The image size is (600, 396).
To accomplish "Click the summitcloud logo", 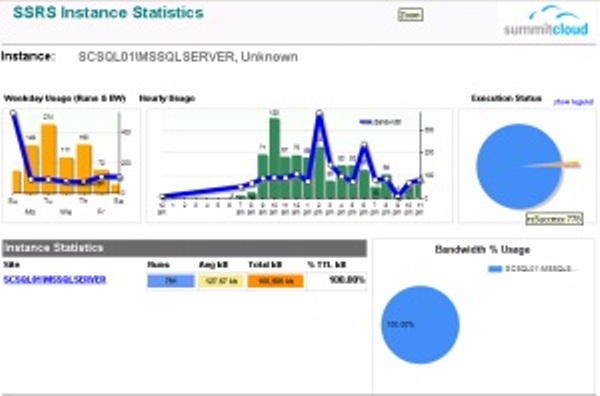I will tap(546, 21).
